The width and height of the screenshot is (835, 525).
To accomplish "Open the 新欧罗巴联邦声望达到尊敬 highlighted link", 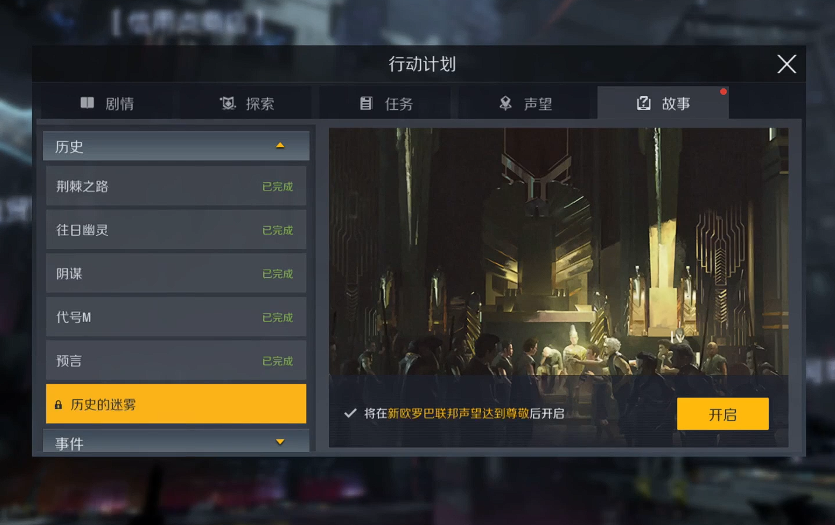I will (x=458, y=414).
